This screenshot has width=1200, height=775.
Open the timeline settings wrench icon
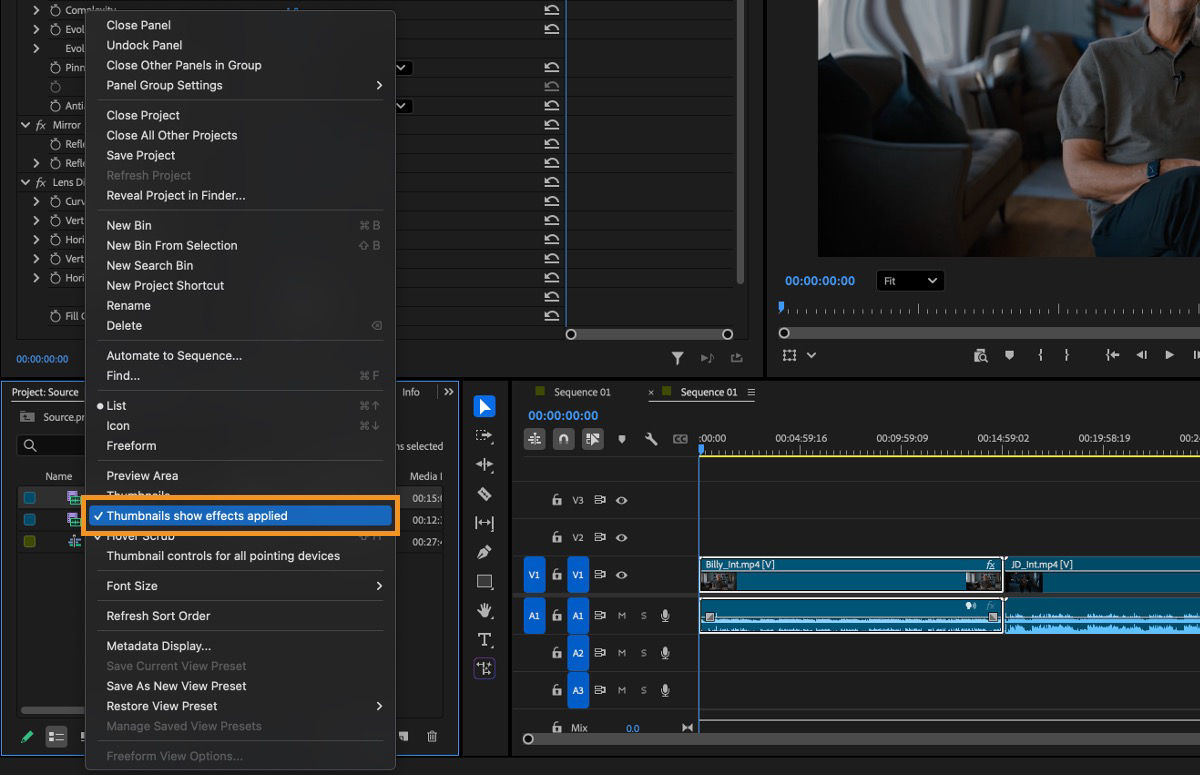[x=652, y=437]
